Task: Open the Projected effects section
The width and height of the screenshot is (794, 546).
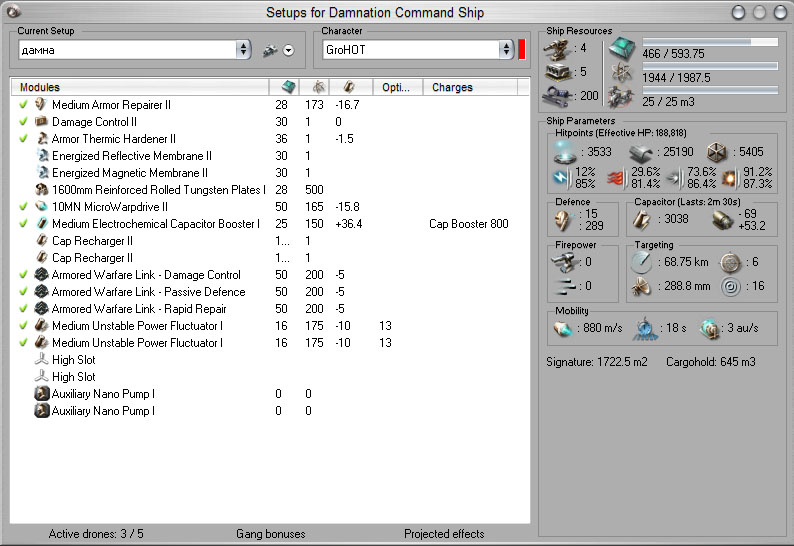Action: (444, 534)
